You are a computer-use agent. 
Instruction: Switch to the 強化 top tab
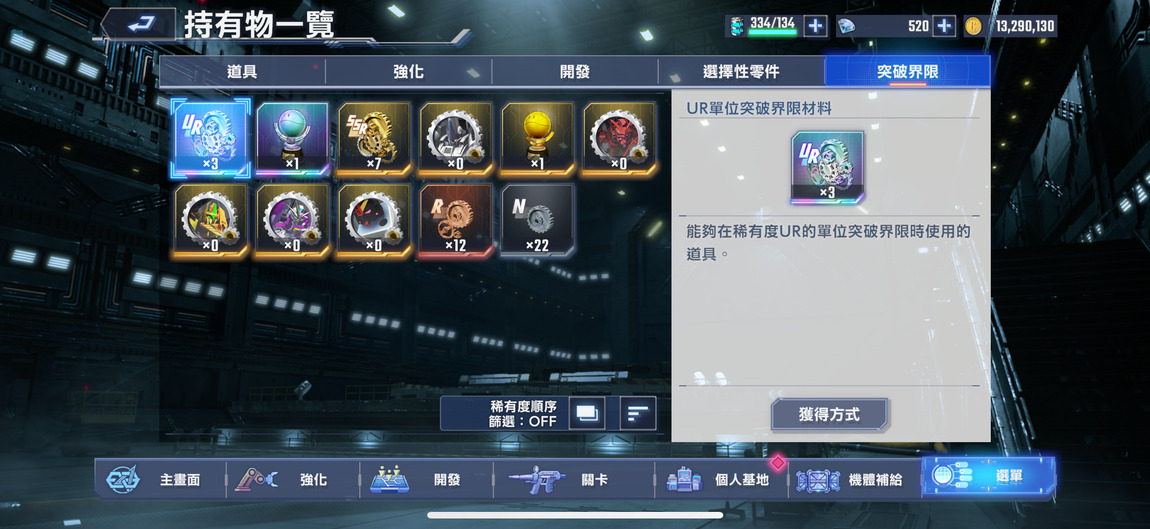(x=409, y=72)
